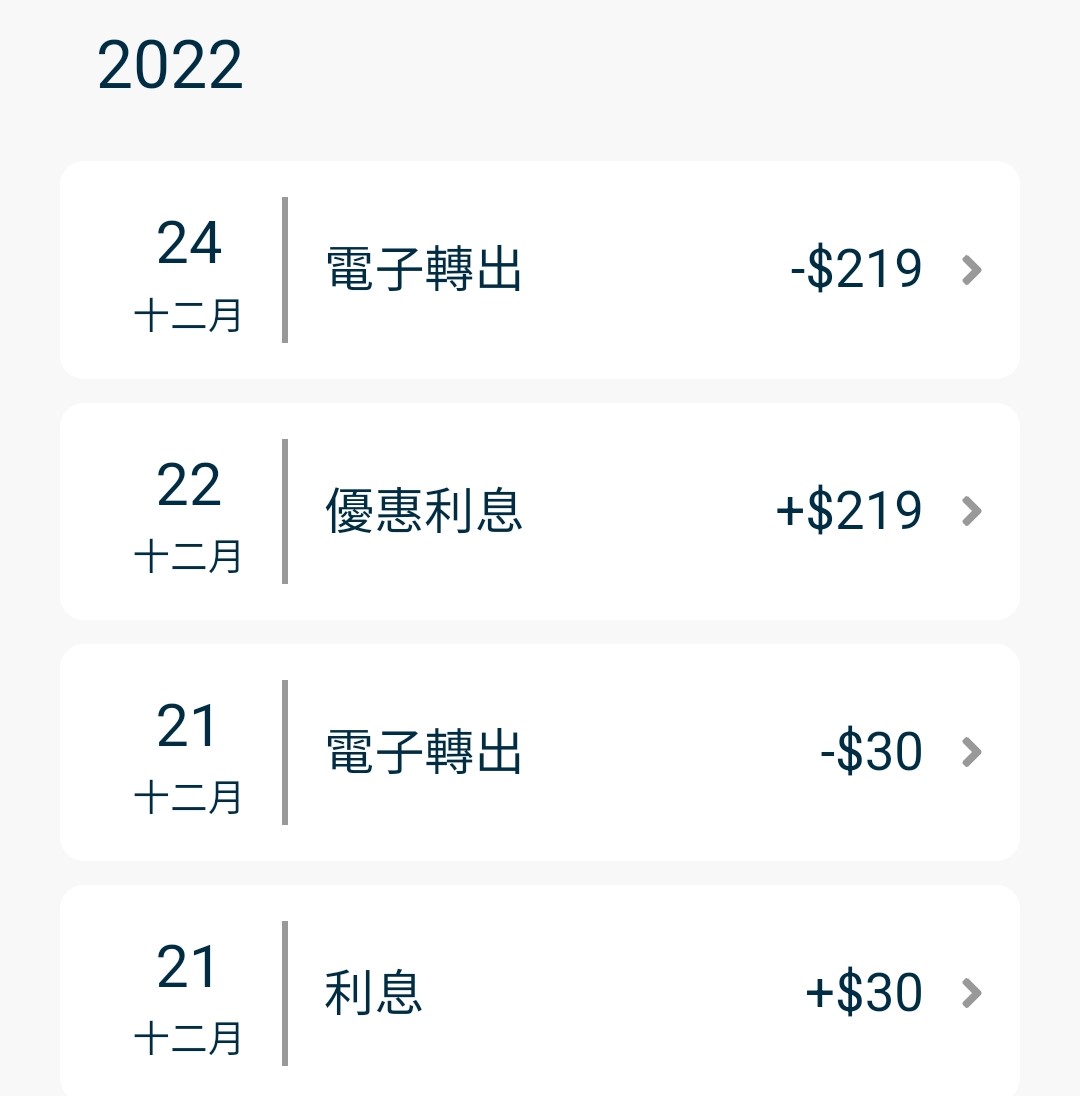Click the 2022 year heading
Viewport: 1080px width, 1096px height.
point(170,67)
